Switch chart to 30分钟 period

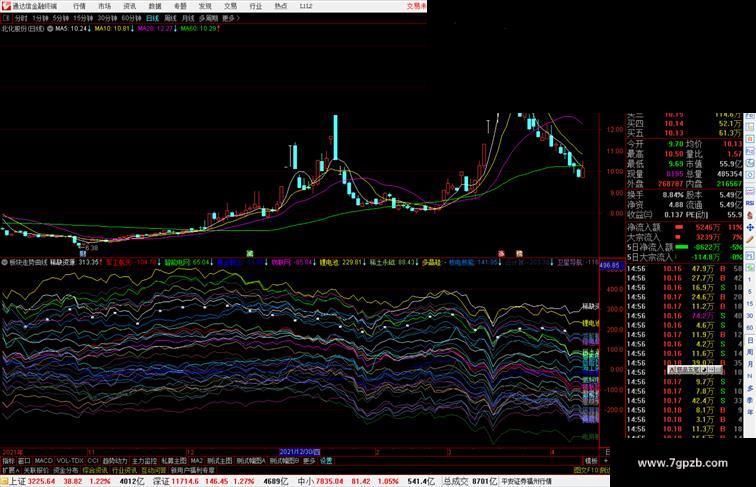[107, 18]
